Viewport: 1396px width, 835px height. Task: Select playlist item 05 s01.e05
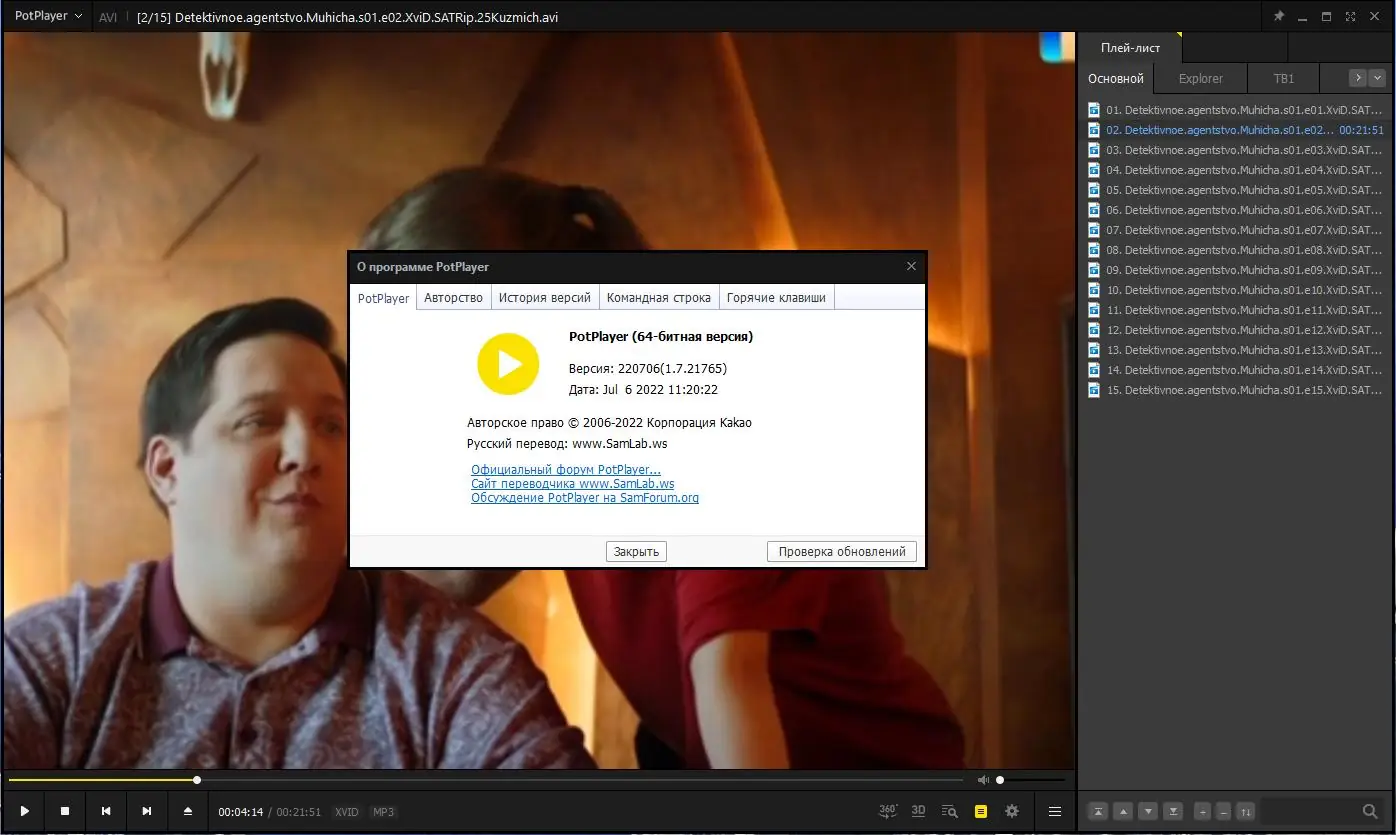tap(1236, 190)
